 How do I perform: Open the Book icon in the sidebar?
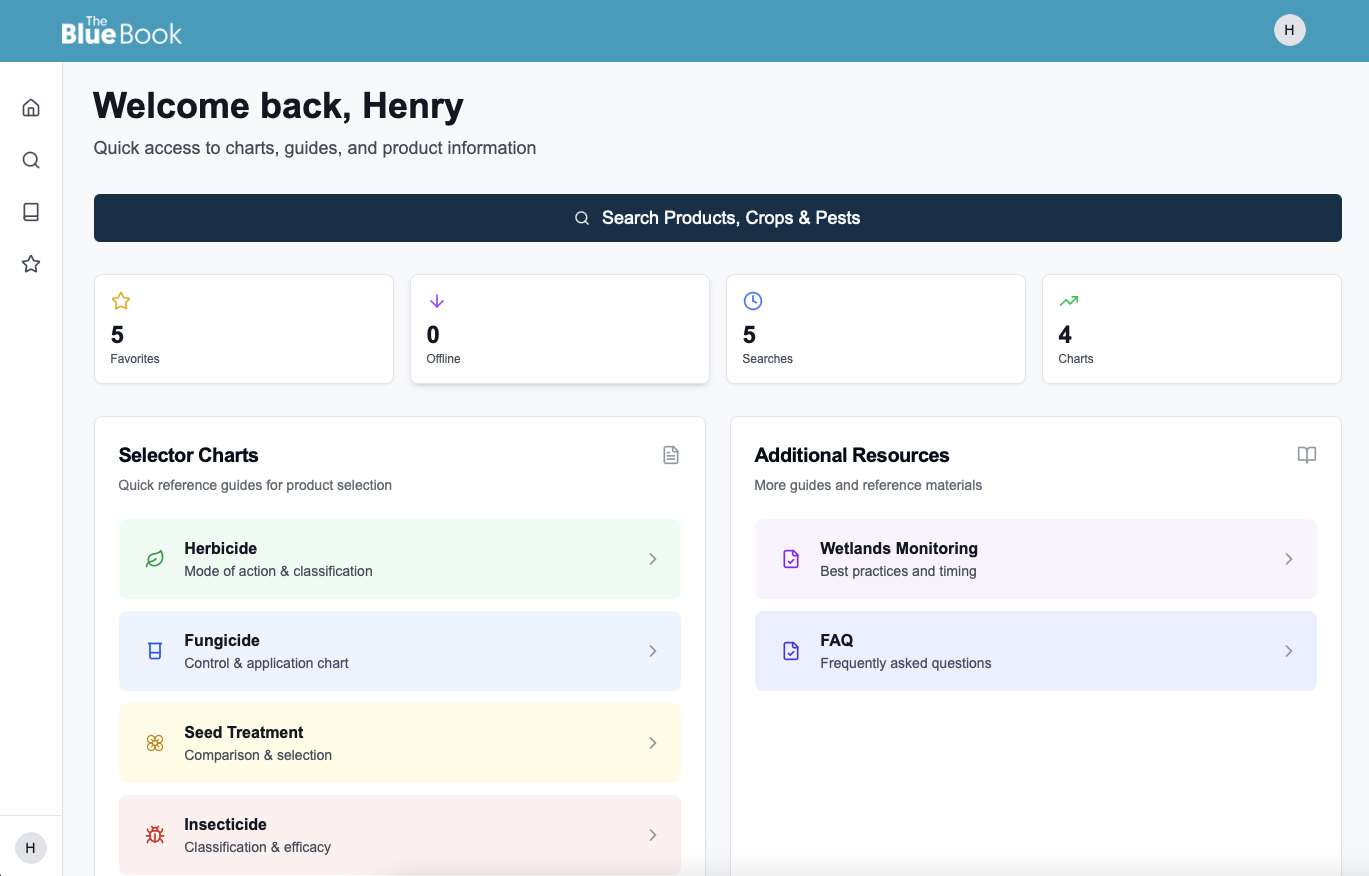coord(30,211)
